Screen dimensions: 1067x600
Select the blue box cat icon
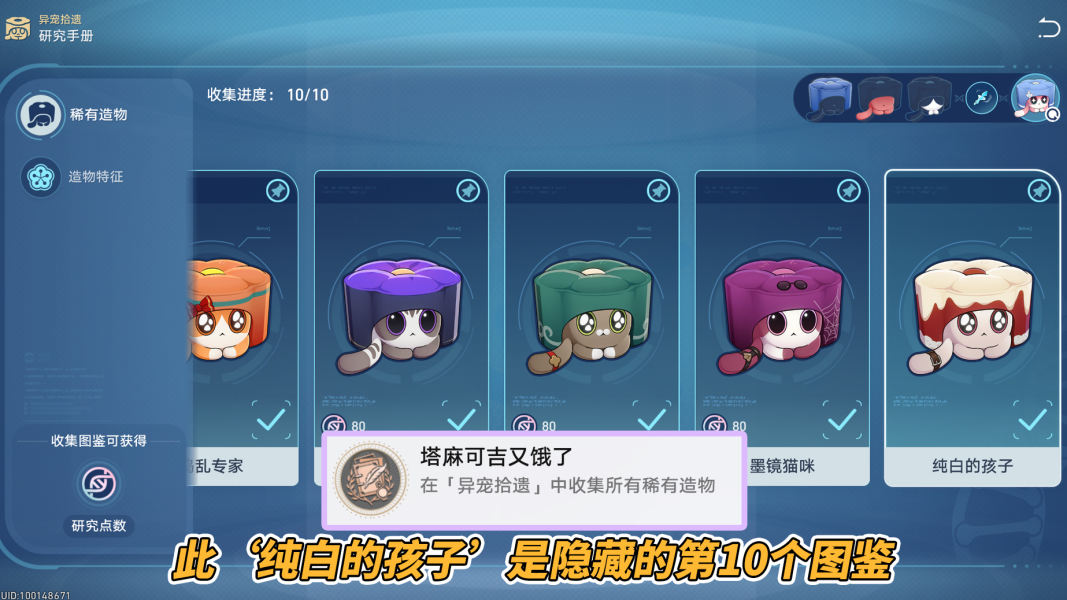[829, 99]
